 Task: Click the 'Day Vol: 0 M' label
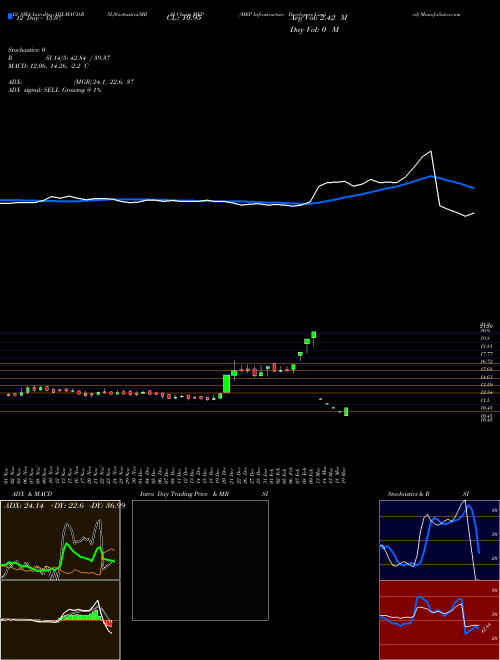[x=314, y=30]
